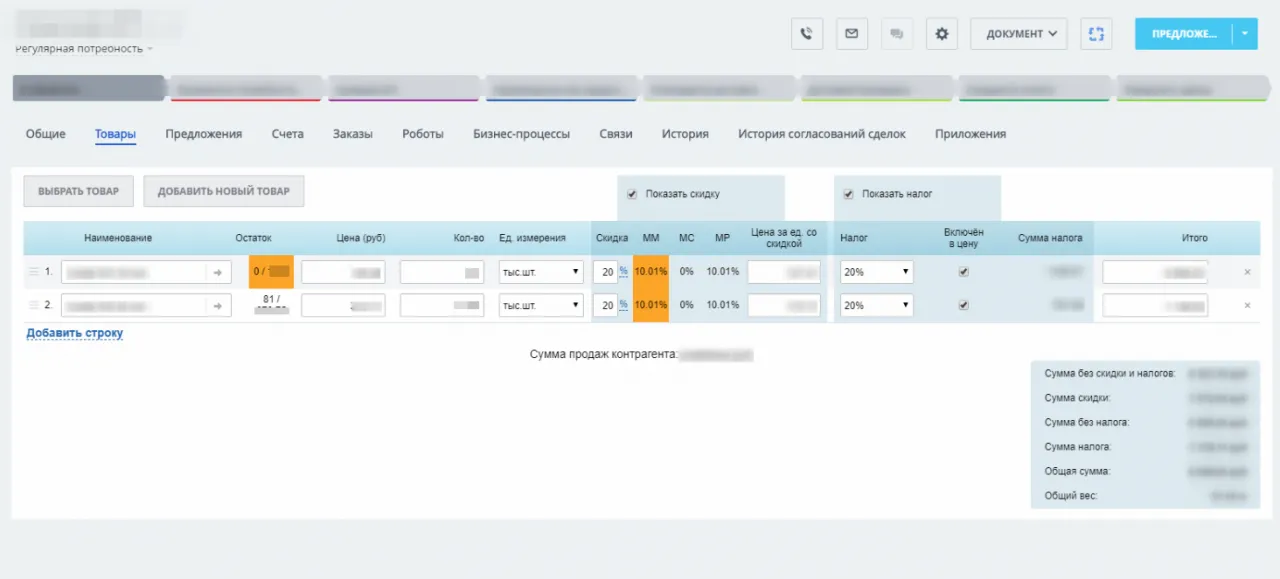Open settings with the gear icon
This screenshot has height=579, width=1280.
coord(941,33)
